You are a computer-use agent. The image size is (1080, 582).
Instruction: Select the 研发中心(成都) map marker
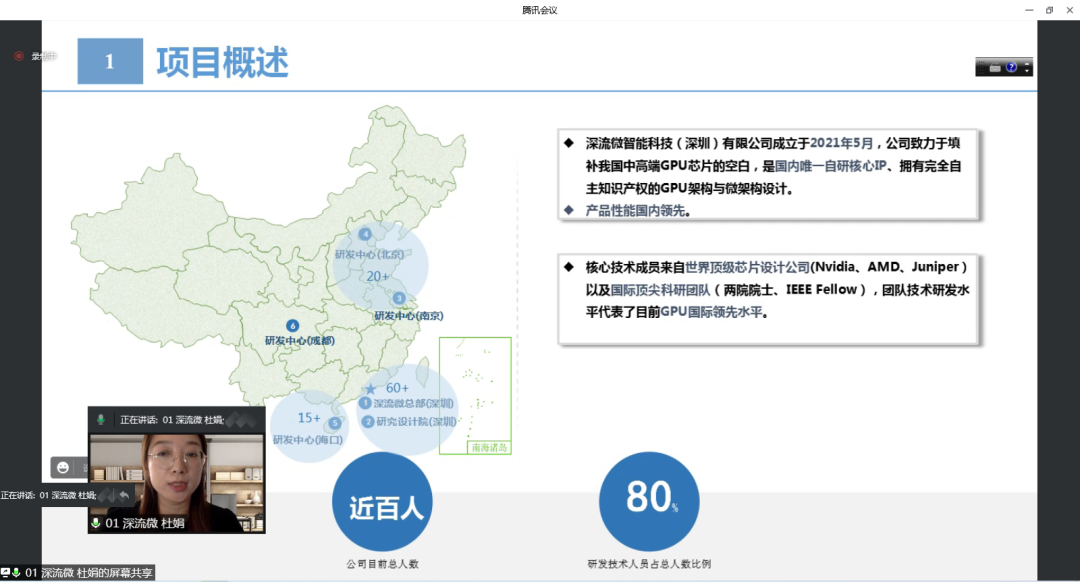(293, 326)
